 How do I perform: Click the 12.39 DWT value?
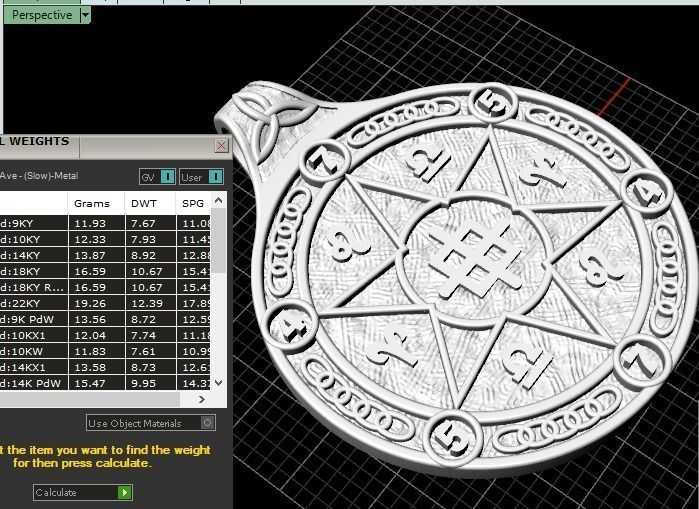[x=147, y=304]
